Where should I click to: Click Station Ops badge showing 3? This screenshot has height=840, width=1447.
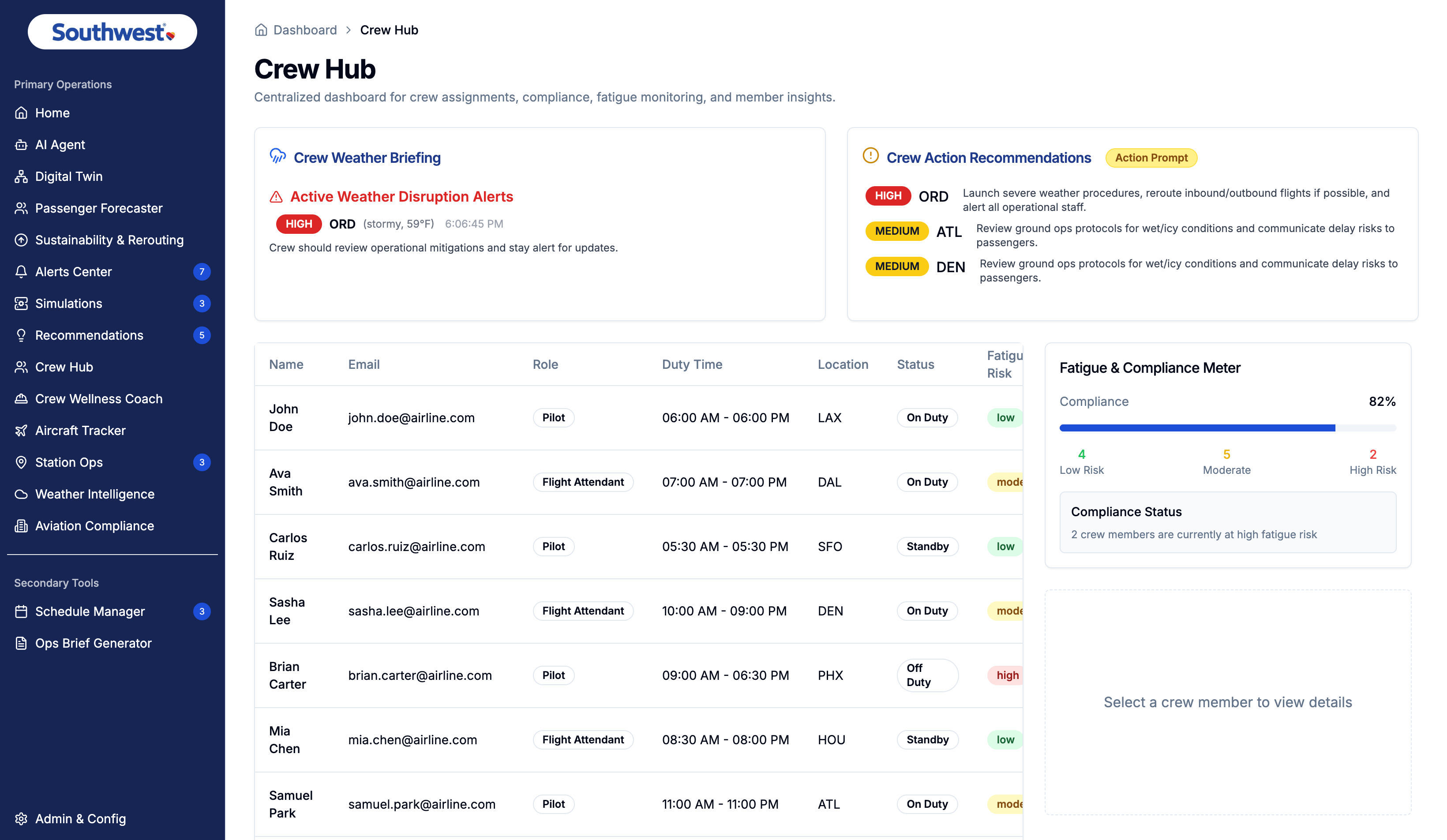coord(202,462)
